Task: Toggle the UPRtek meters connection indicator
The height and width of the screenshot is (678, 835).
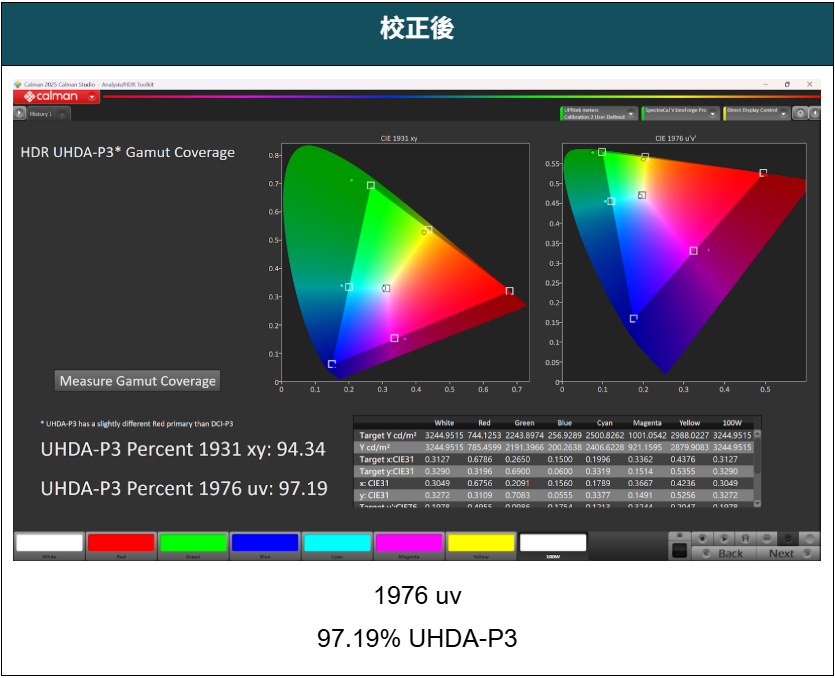Action: click(564, 111)
